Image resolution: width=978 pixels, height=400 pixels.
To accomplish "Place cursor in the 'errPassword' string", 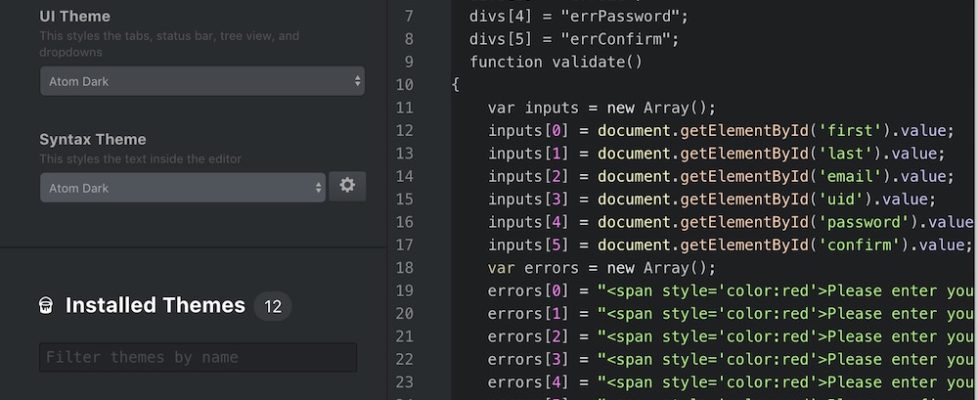I will coord(622,16).
